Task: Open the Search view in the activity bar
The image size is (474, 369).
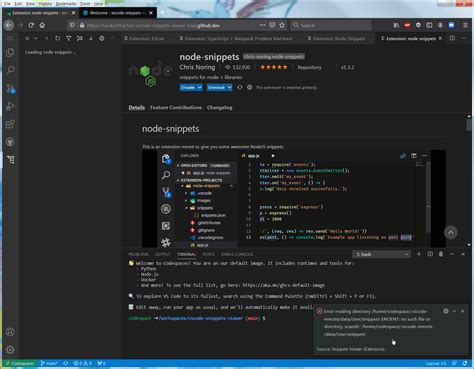Action: [10, 70]
